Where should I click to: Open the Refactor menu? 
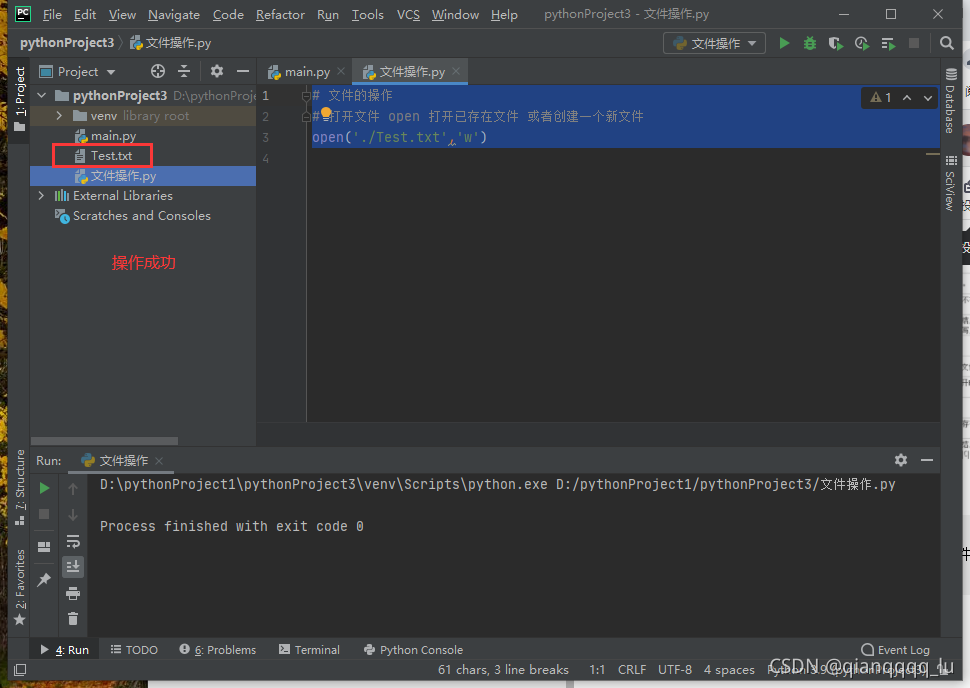point(280,14)
